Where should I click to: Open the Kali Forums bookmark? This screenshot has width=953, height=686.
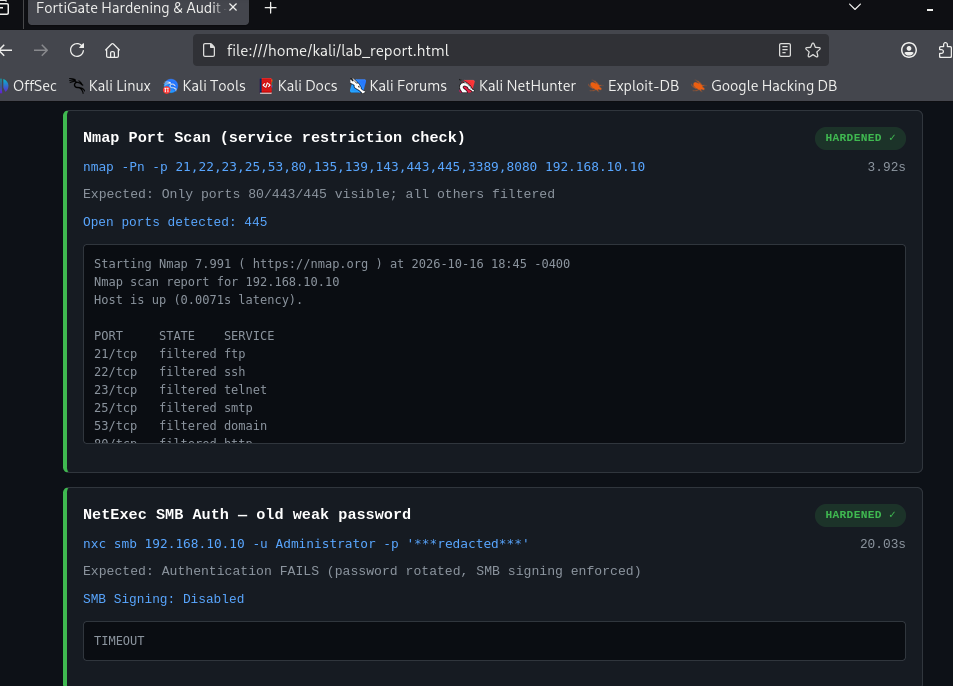point(398,86)
